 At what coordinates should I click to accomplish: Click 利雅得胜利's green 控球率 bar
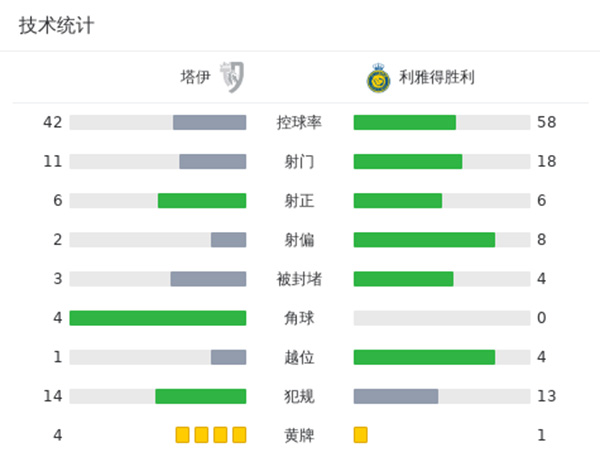(x=405, y=123)
